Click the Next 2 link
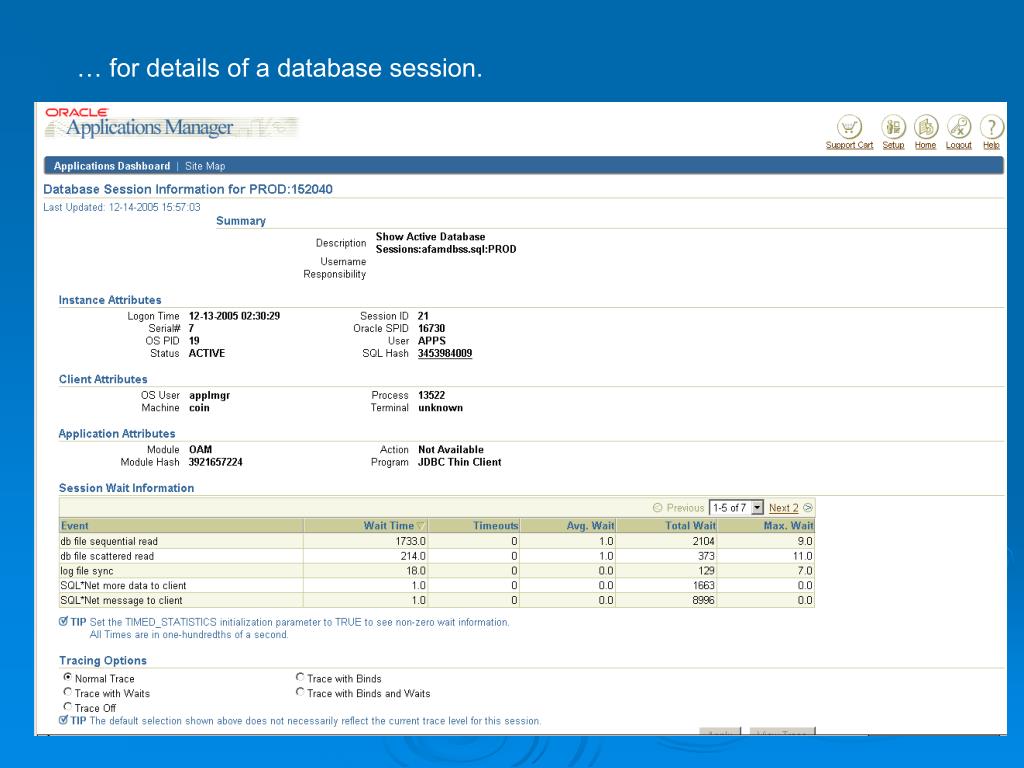The height and width of the screenshot is (768, 1024). [x=783, y=508]
